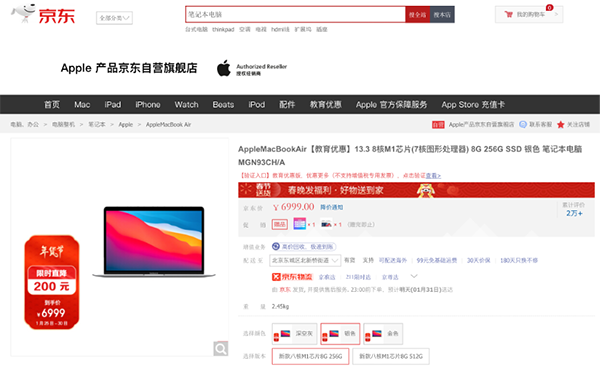Expand the 我的购物车 arrow
The width and height of the screenshot is (600, 366).
pos(556,15)
